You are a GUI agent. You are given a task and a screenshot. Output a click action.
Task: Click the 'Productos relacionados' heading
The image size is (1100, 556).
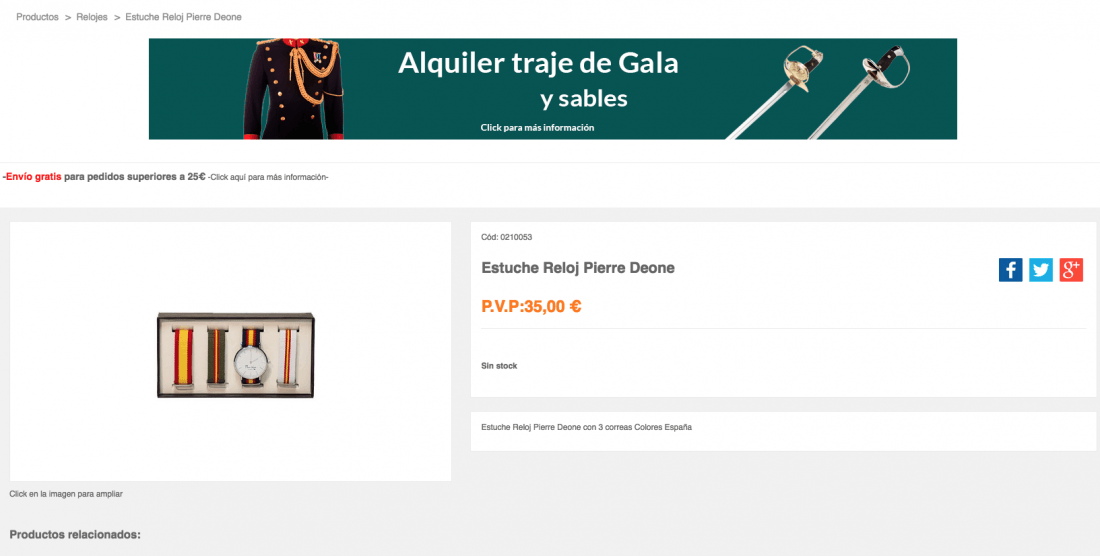click(75, 535)
